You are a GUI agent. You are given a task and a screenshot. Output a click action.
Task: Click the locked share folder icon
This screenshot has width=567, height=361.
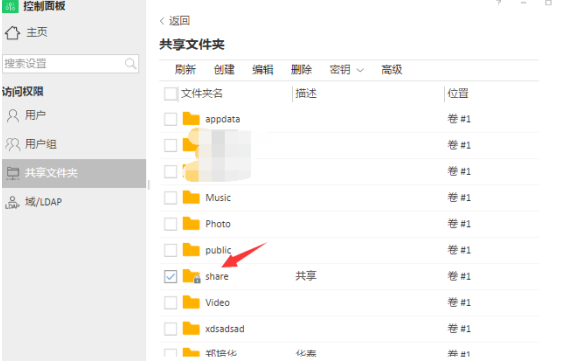(191, 276)
